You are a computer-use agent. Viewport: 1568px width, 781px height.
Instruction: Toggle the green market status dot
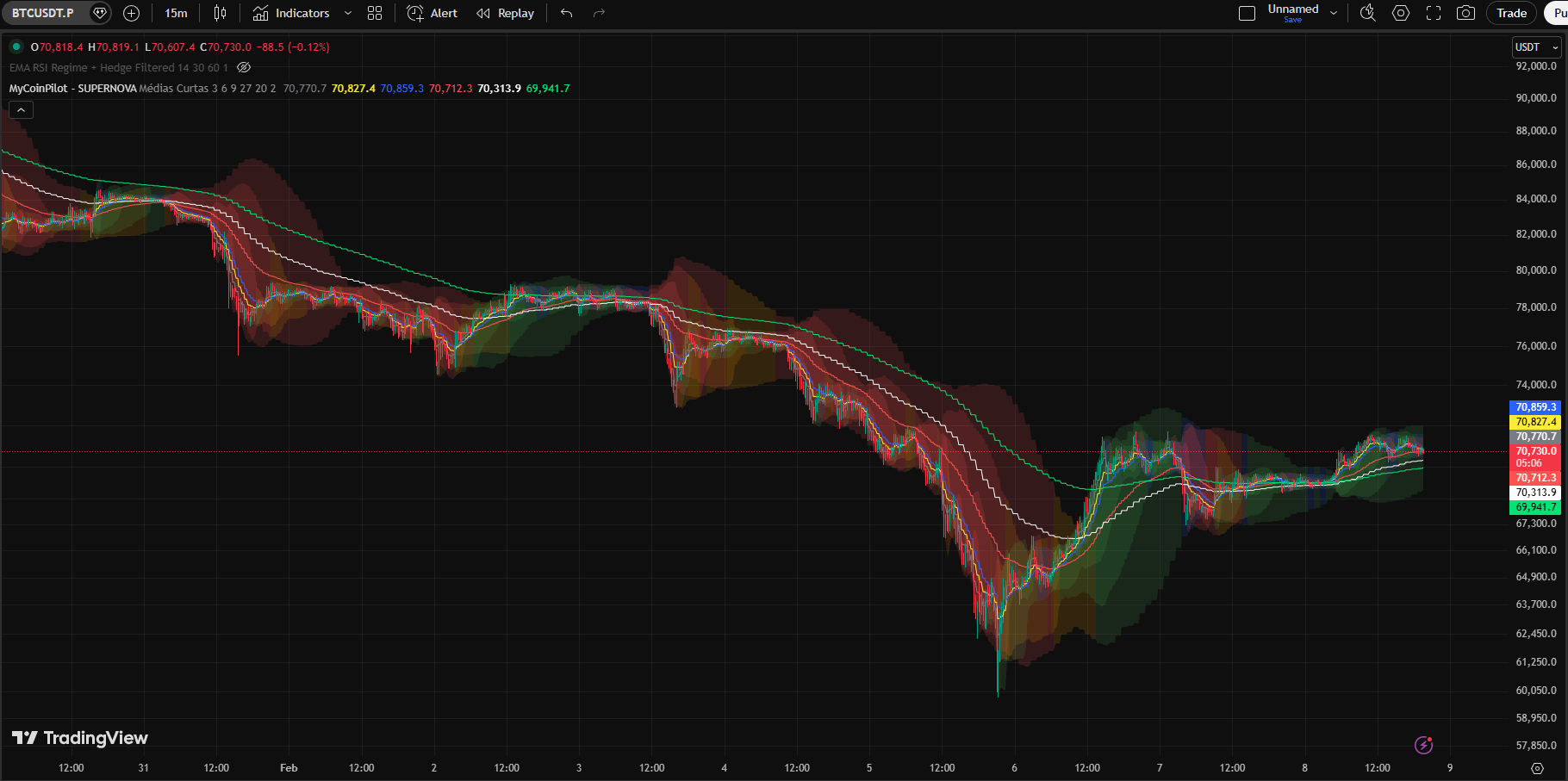click(x=16, y=46)
